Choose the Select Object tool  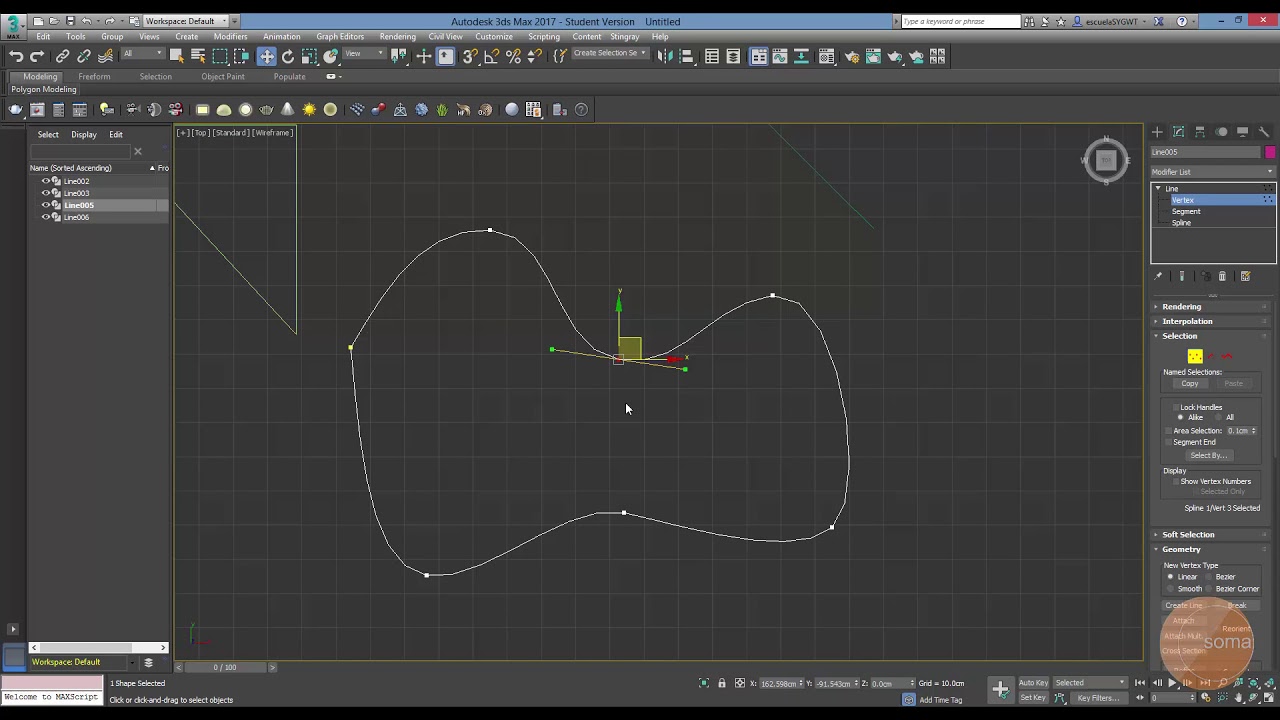176,57
